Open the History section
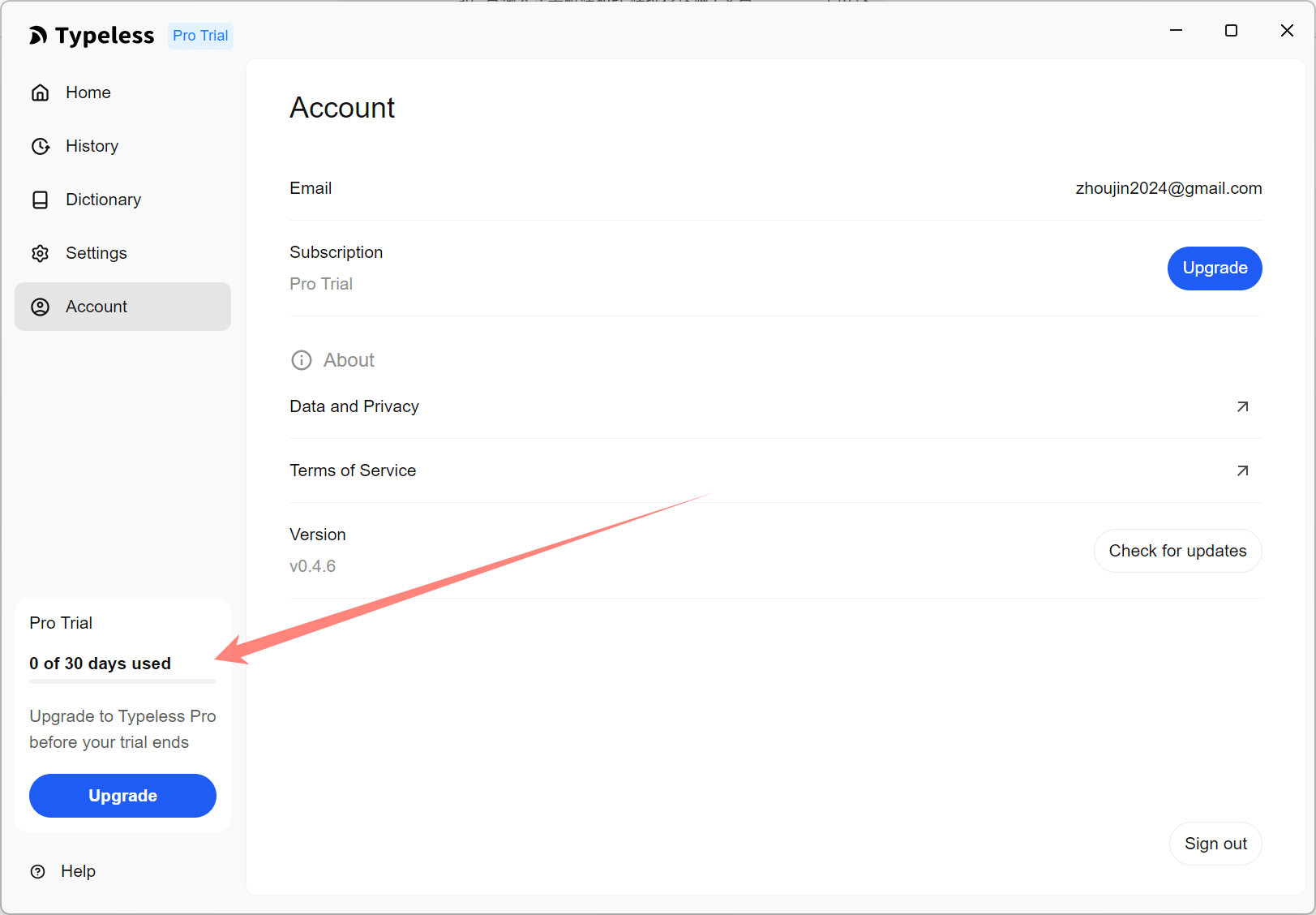 (x=92, y=146)
